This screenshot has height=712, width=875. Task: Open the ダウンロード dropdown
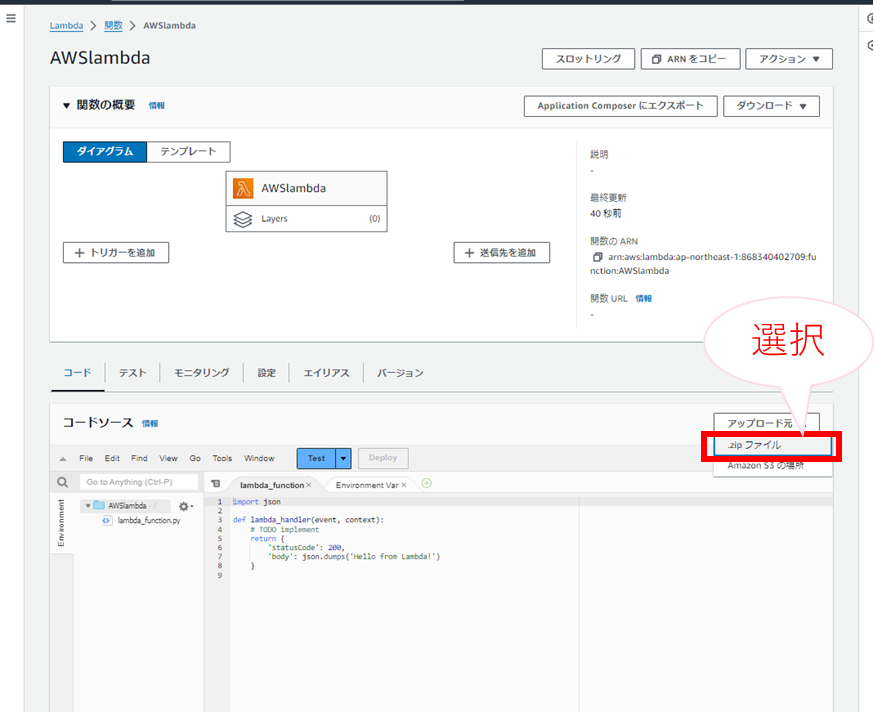(771, 106)
